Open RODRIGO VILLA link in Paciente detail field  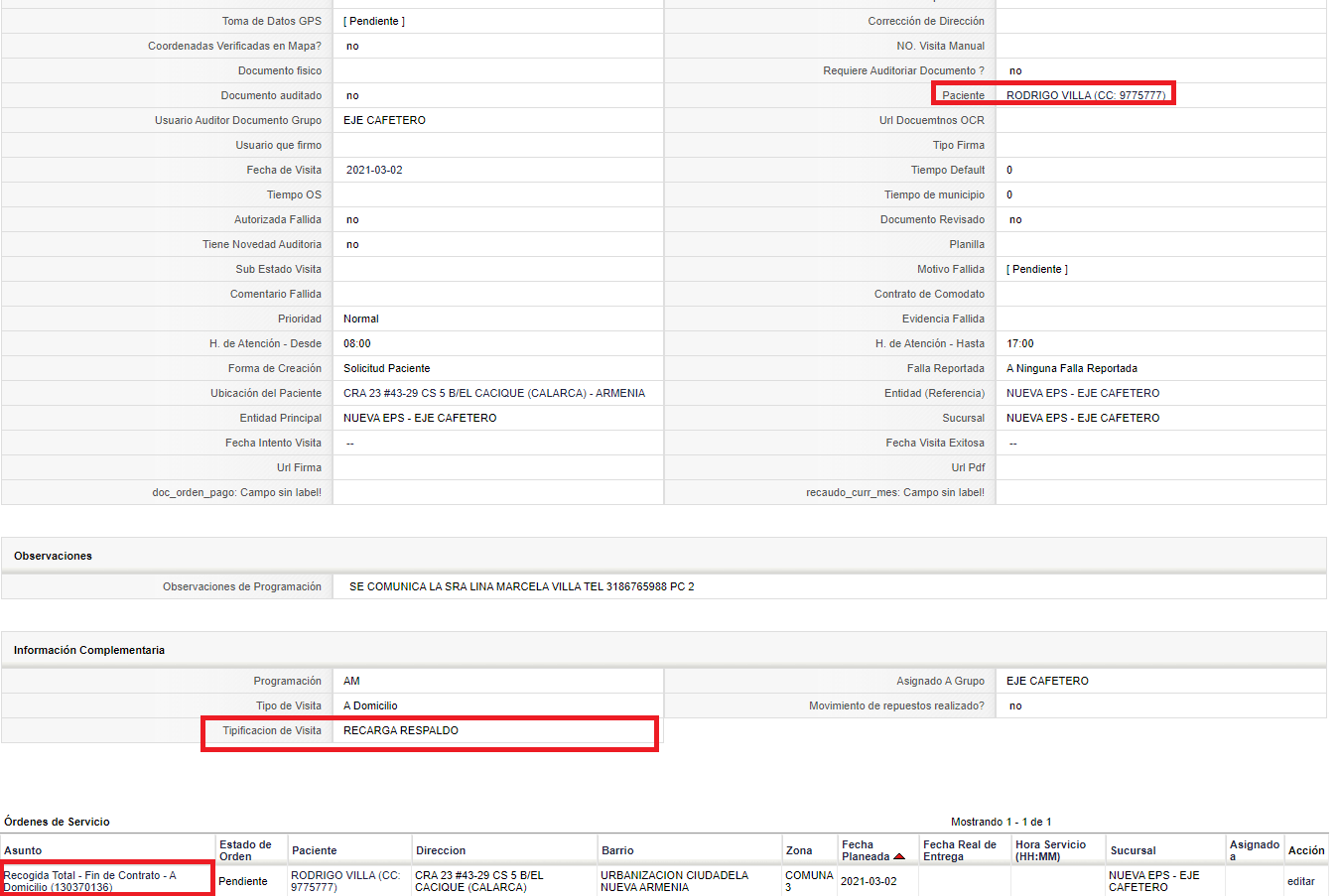point(1086,95)
